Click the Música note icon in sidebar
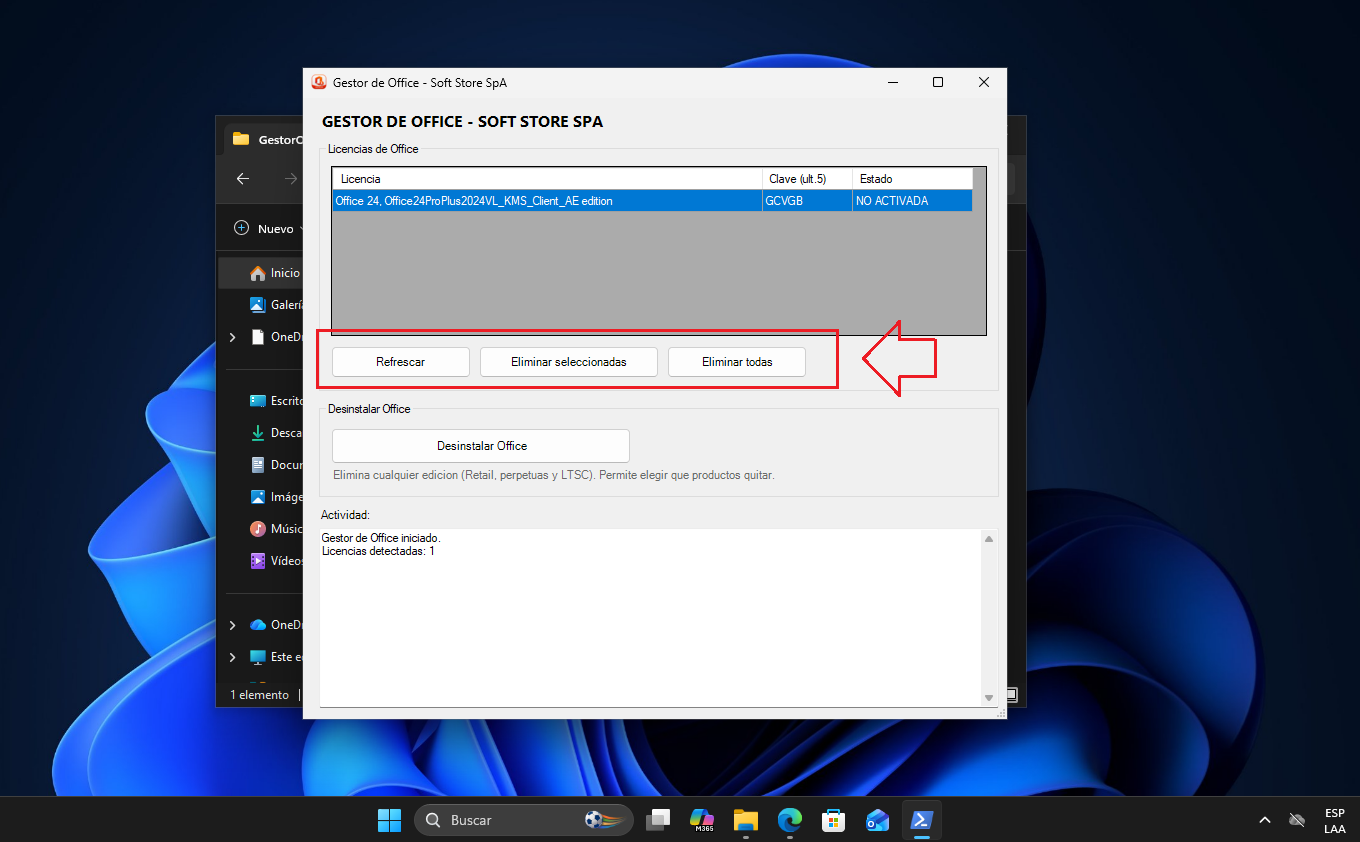The image size is (1360, 842). pos(258,529)
